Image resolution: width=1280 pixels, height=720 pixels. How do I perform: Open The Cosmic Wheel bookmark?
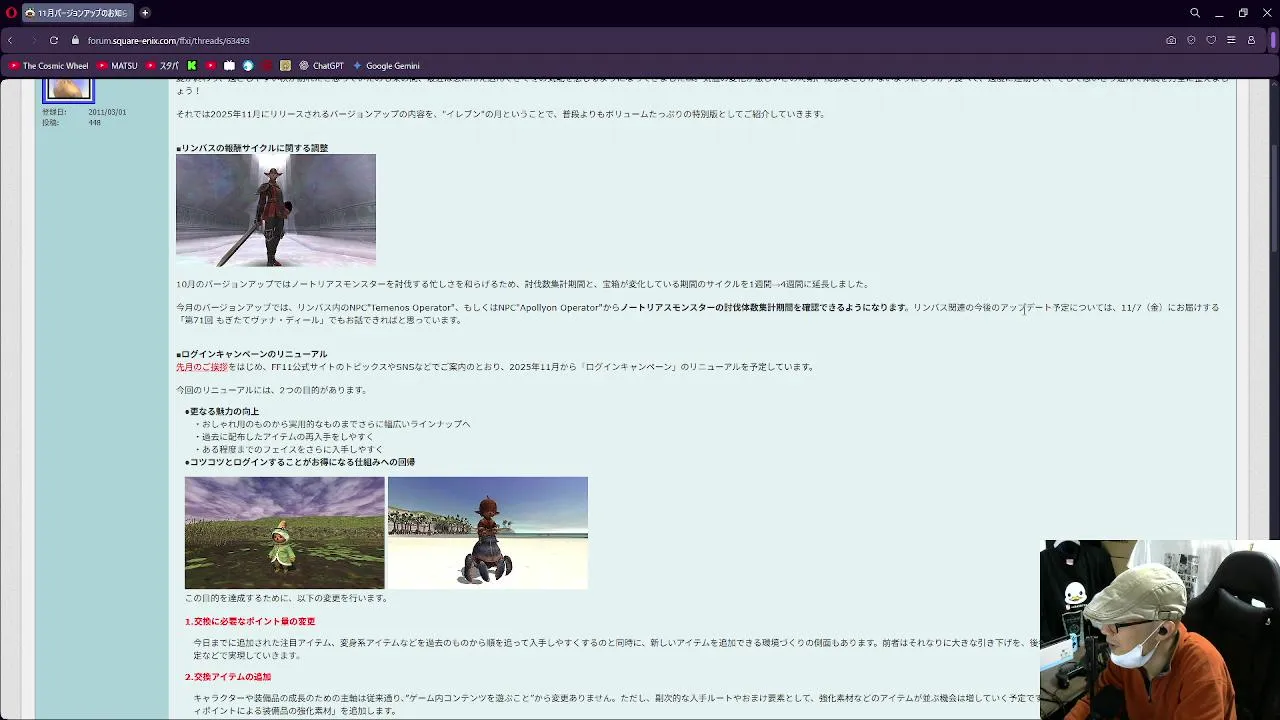(48, 66)
